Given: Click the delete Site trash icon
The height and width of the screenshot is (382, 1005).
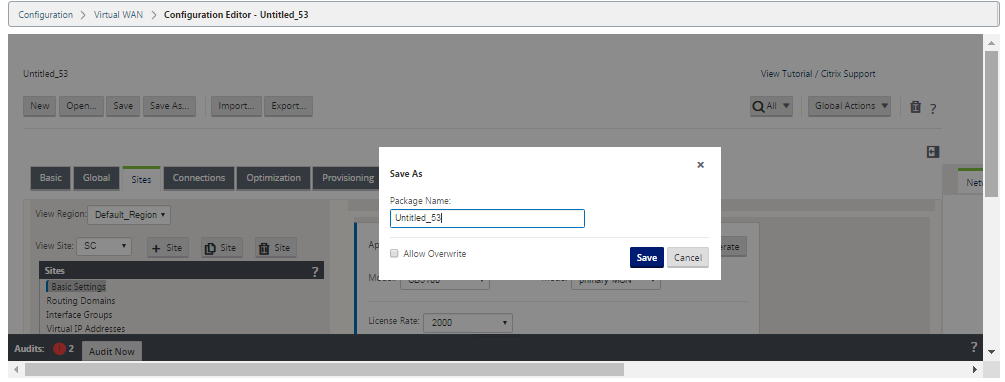Looking at the screenshot, I should 276,248.
